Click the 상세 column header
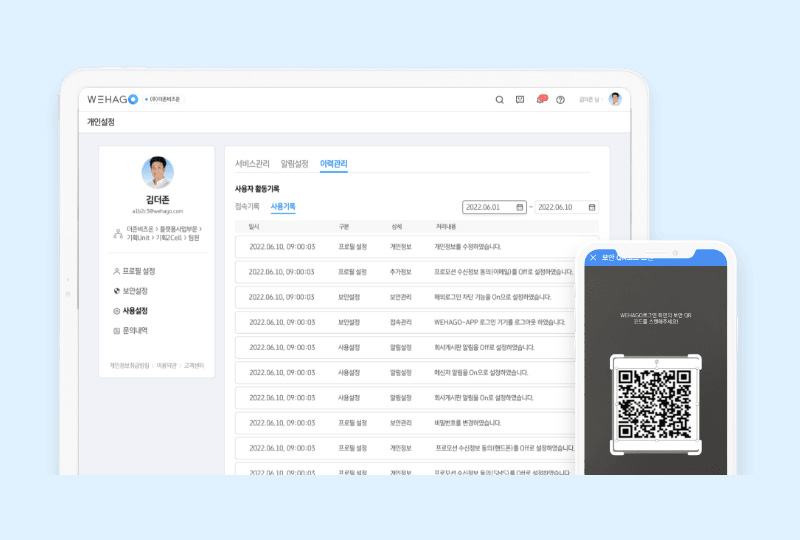This screenshot has height=540, width=800. pos(396,227)
